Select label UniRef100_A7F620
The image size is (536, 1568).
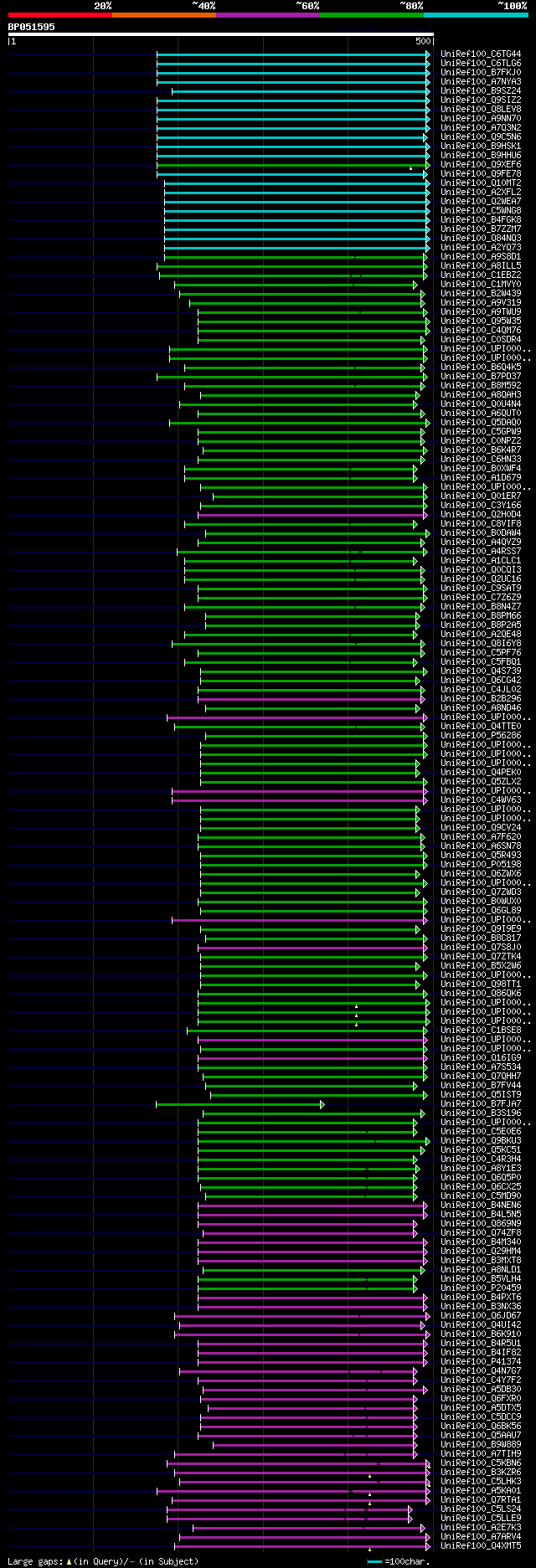coord(481,837)
